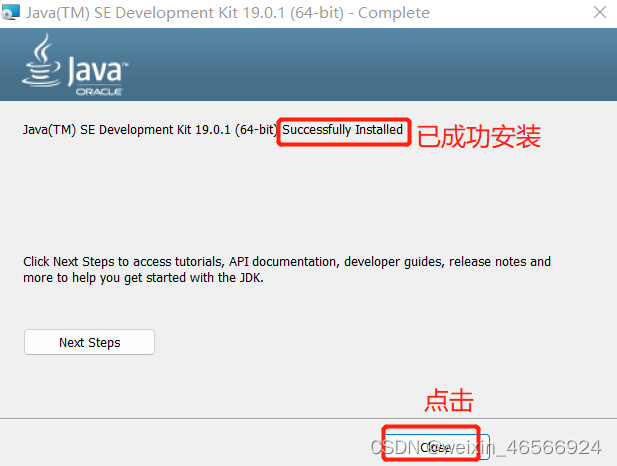Close the installer window with X
Viewport: 617px width, 466px height.
coord(600,12)
